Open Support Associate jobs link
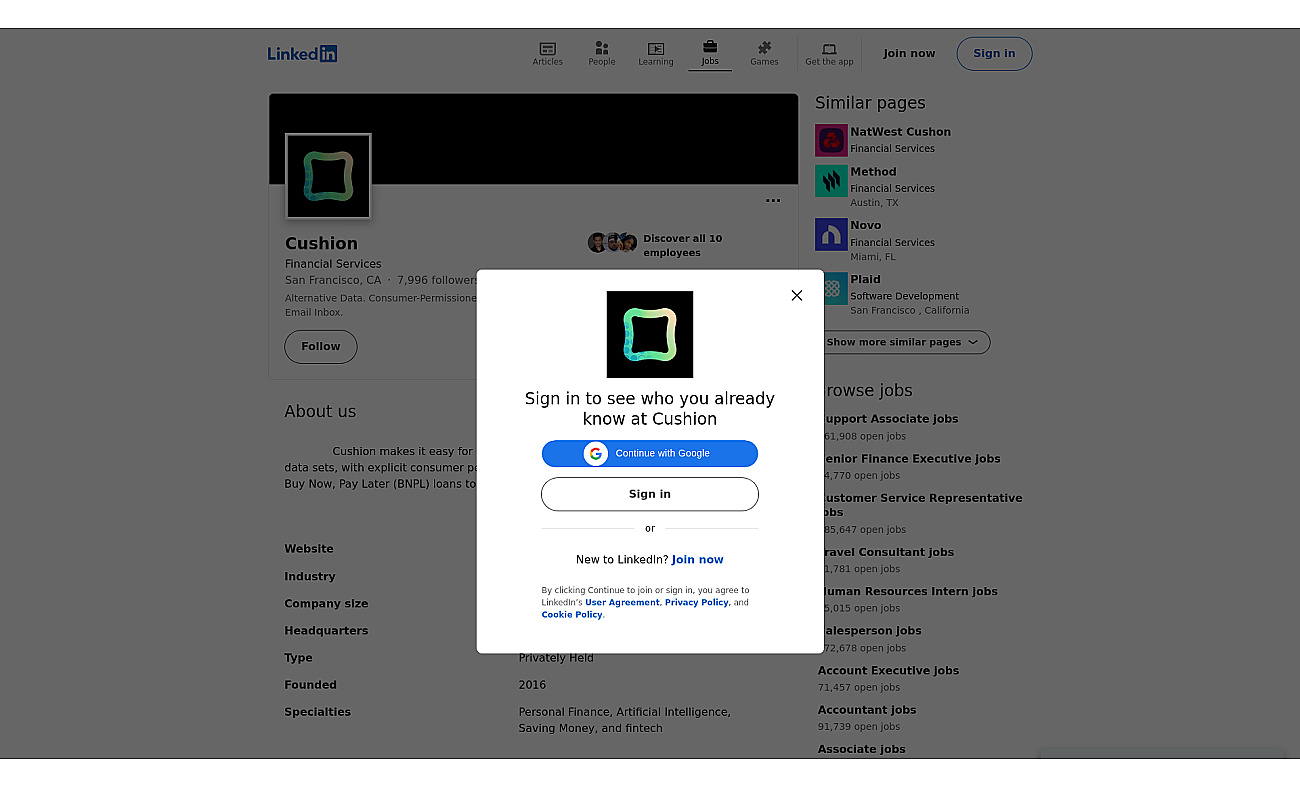Screen dimensions: 1300x788 pyautogui.click(x=888, y=419)
